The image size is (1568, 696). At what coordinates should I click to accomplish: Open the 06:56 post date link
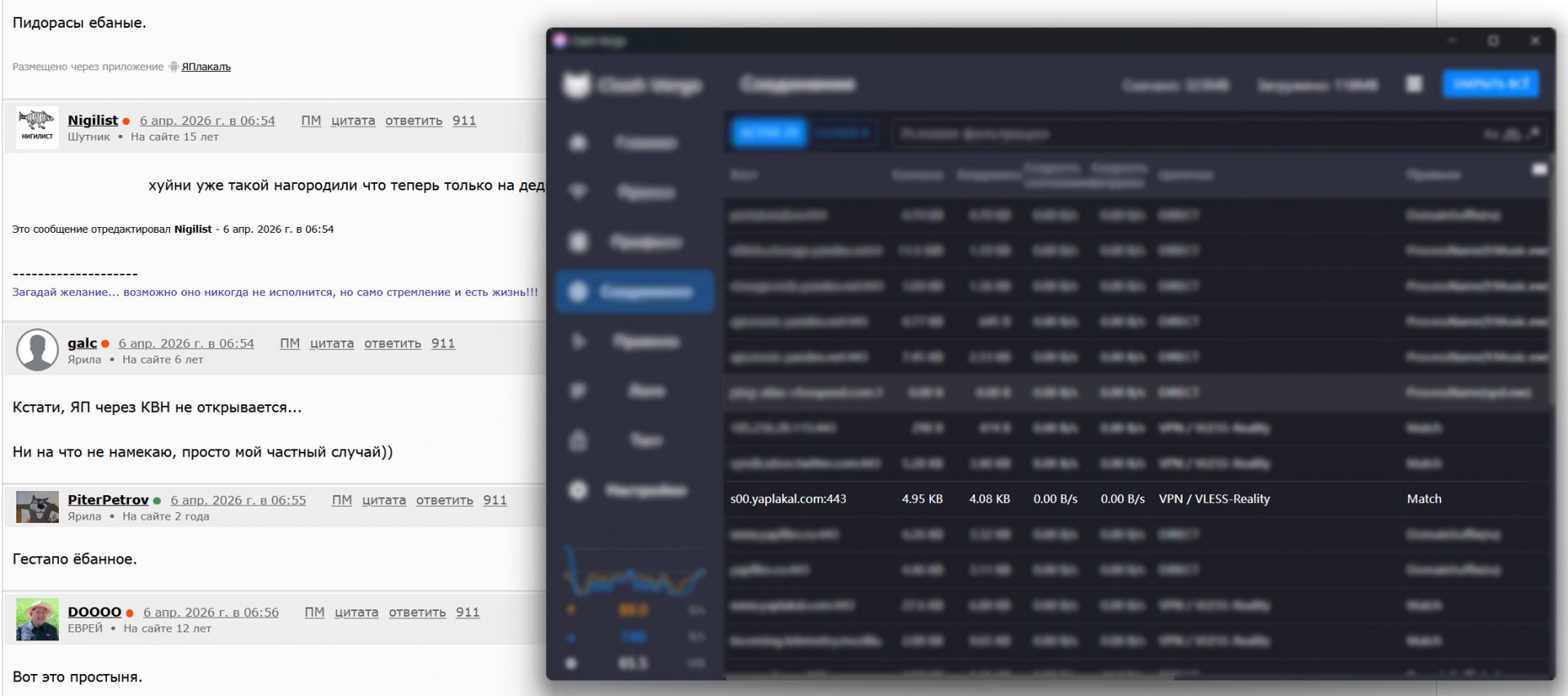tap(211, 613)
